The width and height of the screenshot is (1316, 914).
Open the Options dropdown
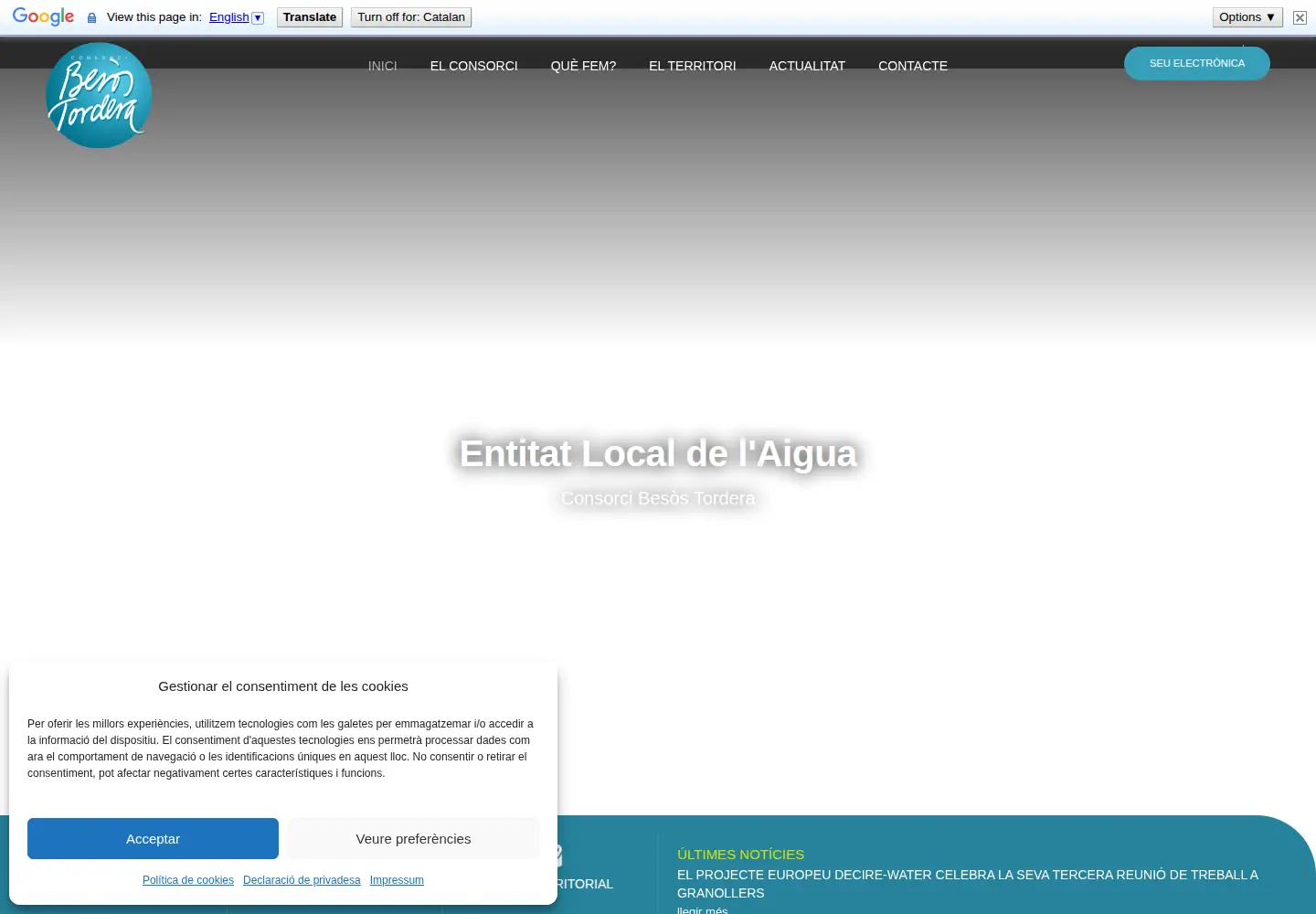point(1247,17)
